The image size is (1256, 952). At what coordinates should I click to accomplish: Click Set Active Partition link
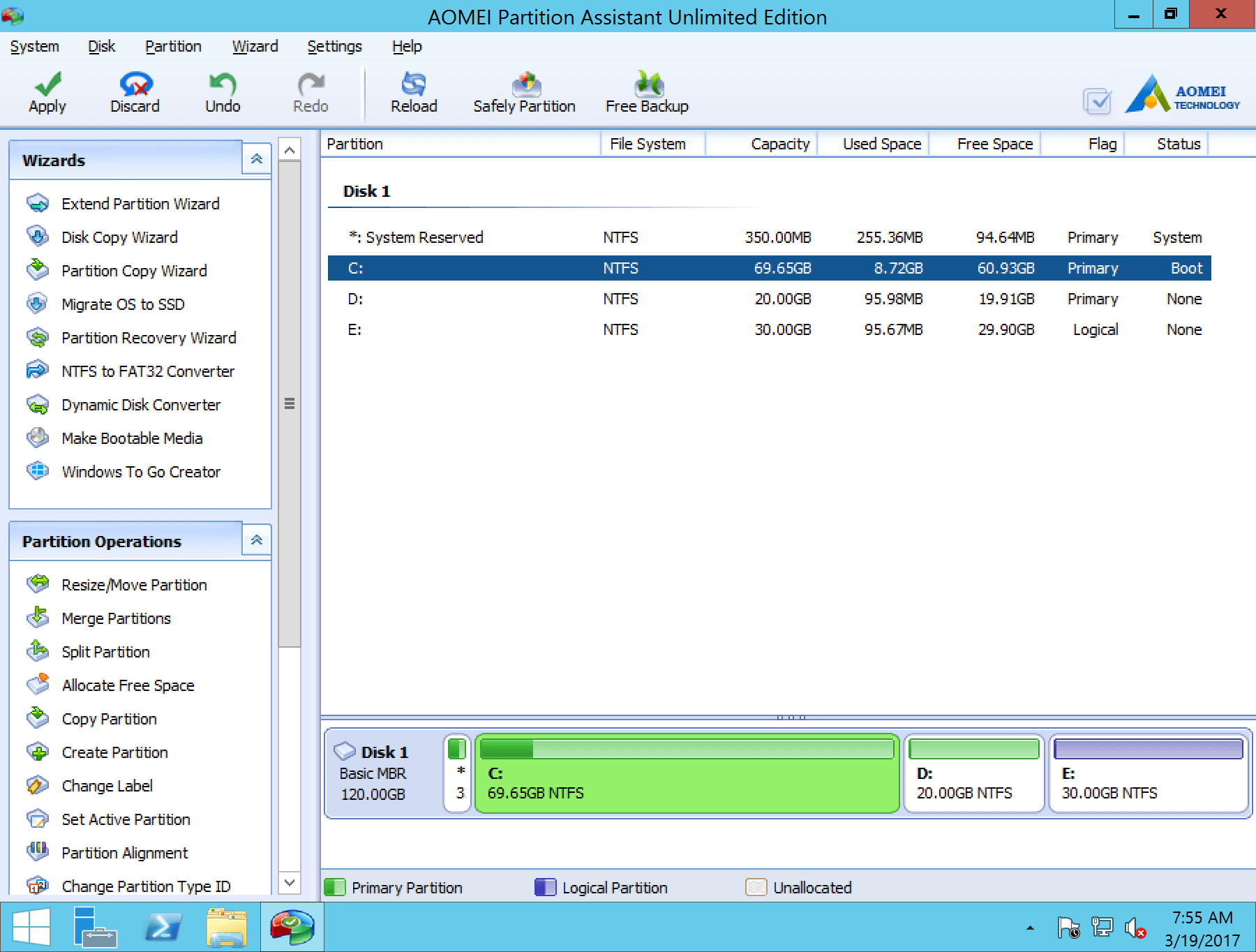pyautogui.click(x=126, y=819)
